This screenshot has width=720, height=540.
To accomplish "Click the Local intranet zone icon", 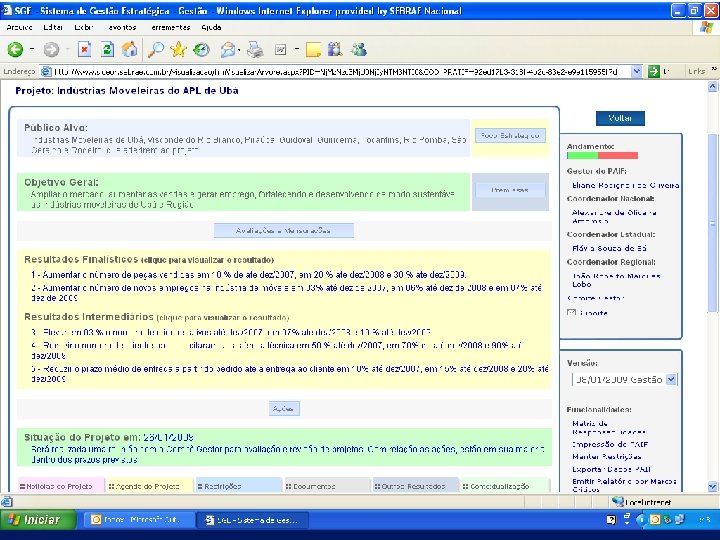I will [x=618, y=501].
